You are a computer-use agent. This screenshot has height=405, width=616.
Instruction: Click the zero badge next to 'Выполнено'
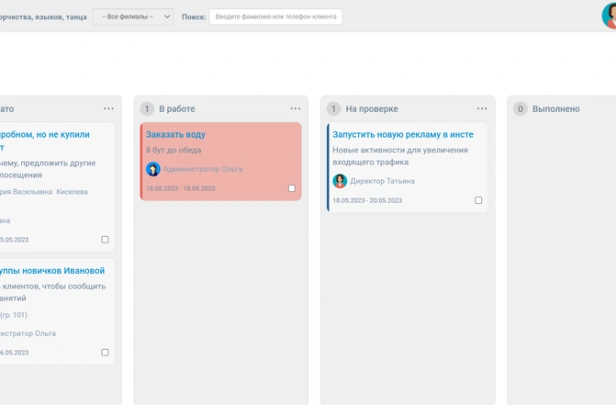coord(520,109)
